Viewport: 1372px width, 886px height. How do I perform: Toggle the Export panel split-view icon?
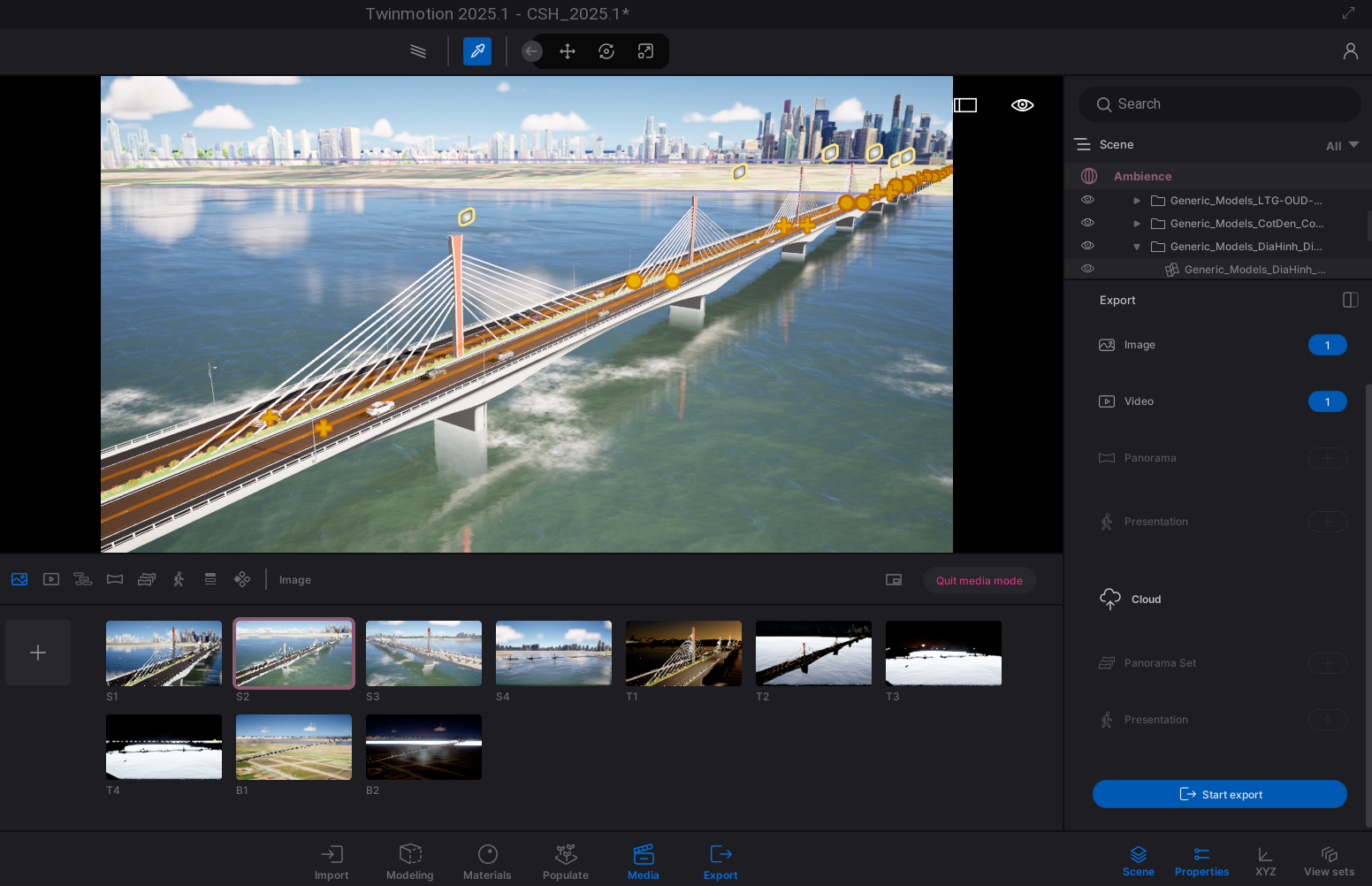coord(1350,300)
